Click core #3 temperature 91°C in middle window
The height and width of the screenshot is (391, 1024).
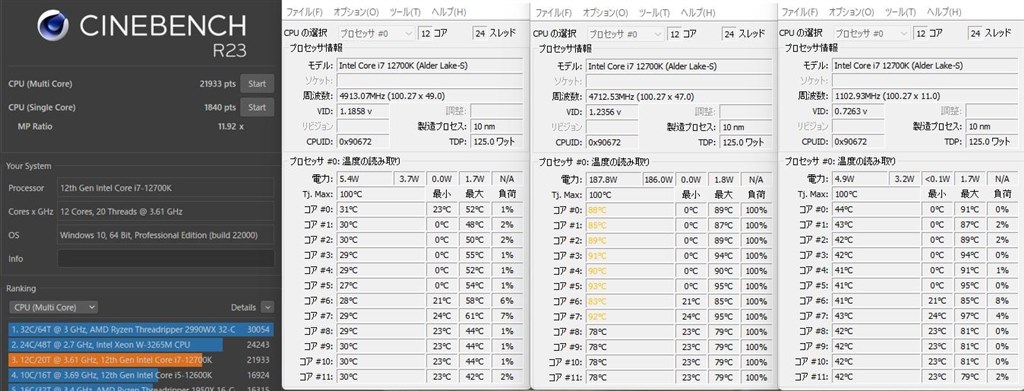[631, 255]
